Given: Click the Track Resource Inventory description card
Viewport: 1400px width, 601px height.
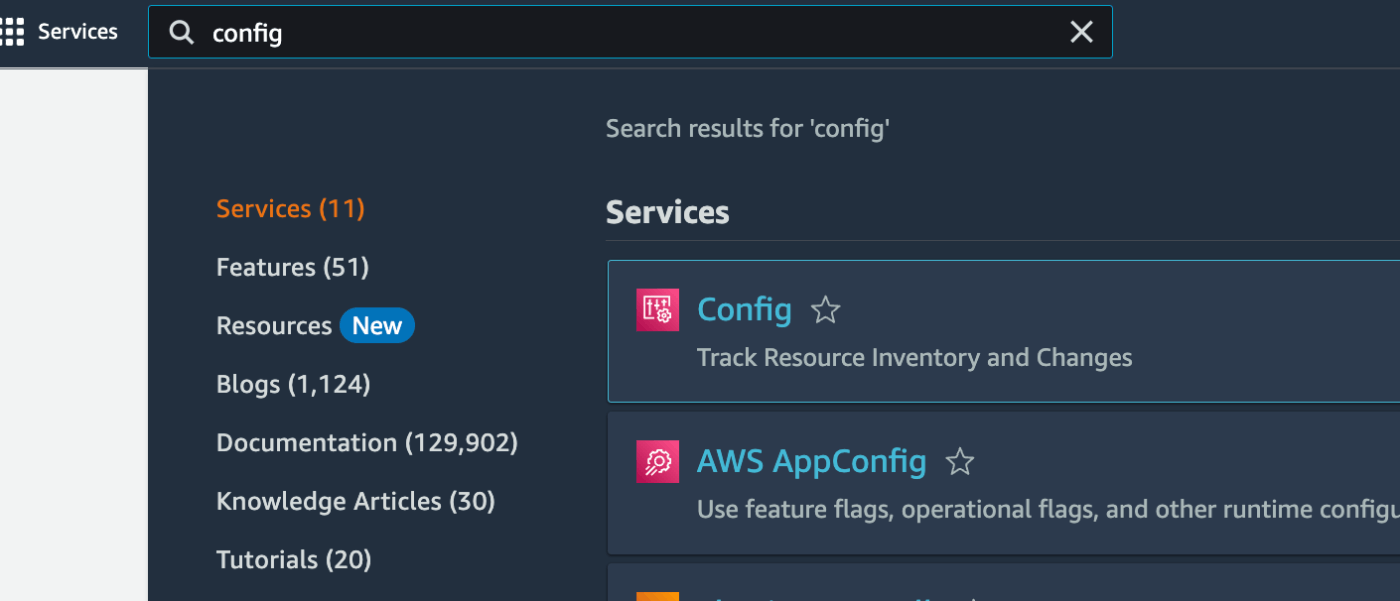Looking at the screenshot, I should click(x=1003, y=331).
